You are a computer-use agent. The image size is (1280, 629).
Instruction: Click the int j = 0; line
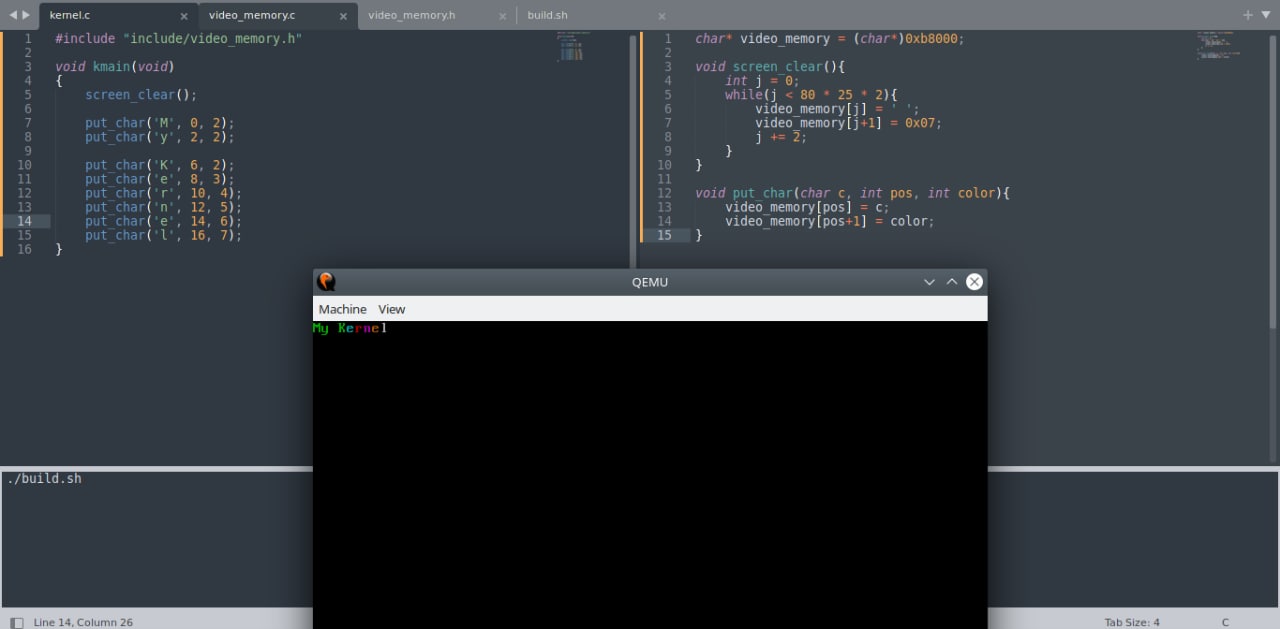[x=762, y=80]
